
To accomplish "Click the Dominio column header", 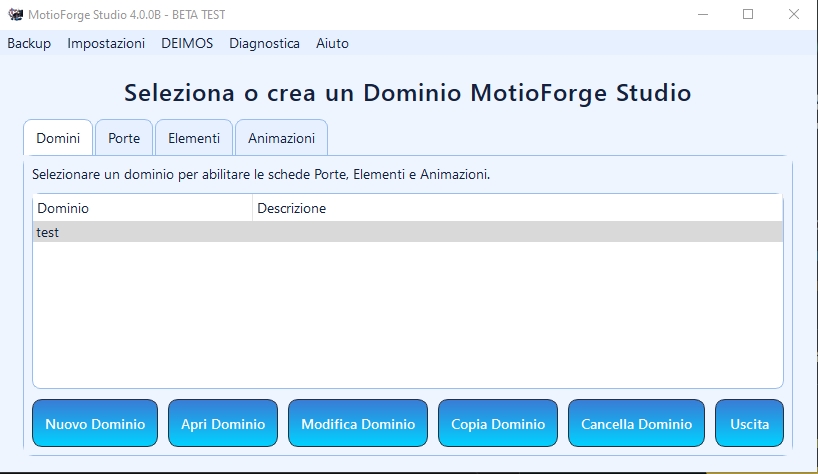I will (x=143, y=208).
